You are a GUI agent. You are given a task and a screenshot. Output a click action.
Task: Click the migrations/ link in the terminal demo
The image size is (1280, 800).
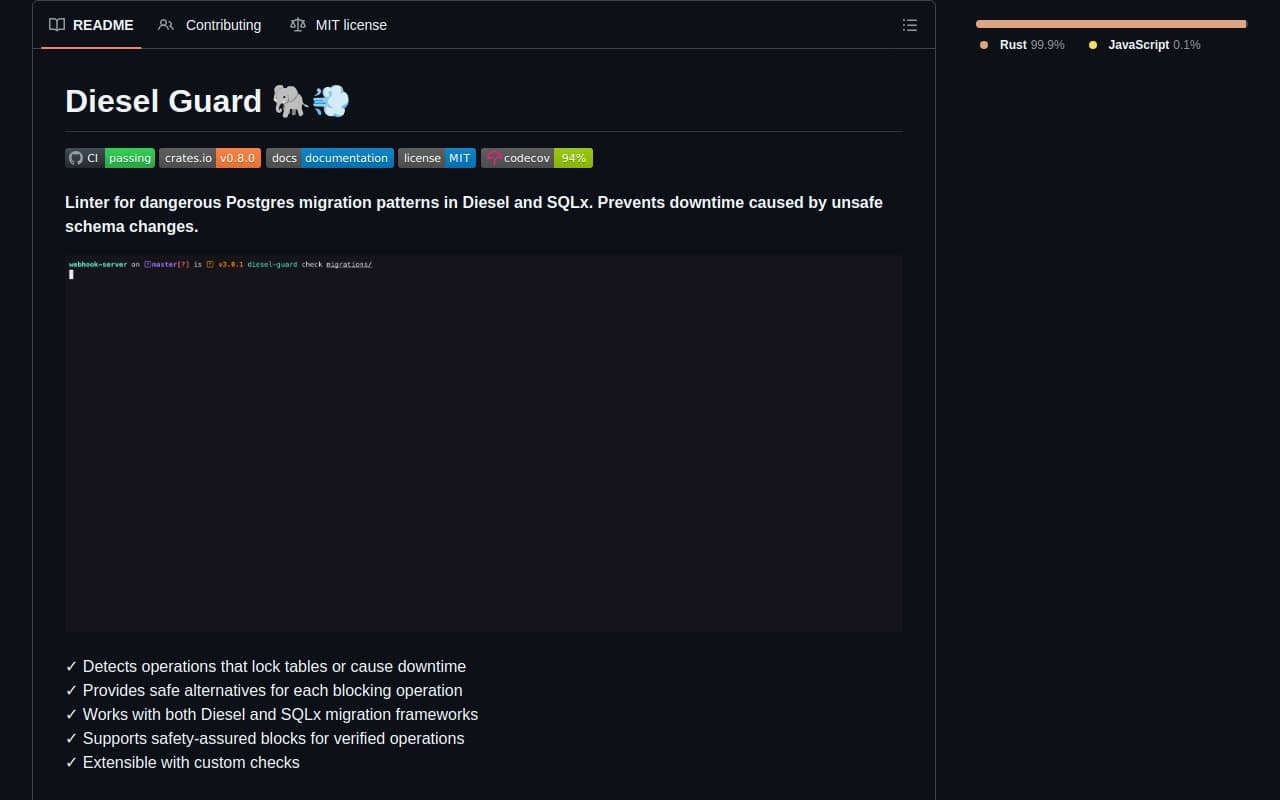[349, 264]
